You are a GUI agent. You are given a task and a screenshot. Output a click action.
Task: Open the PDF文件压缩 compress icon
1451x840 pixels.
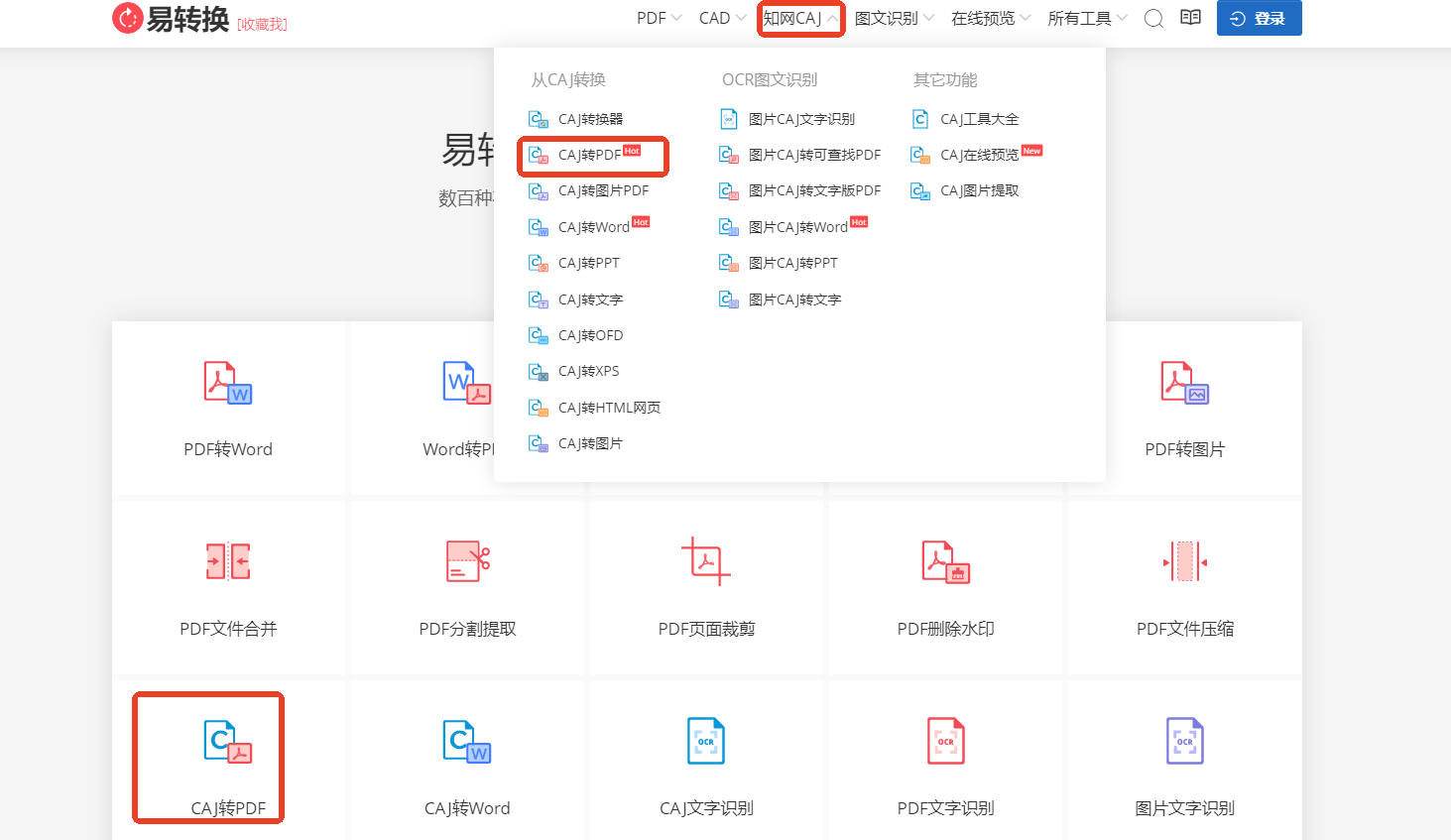[1185, 561]
